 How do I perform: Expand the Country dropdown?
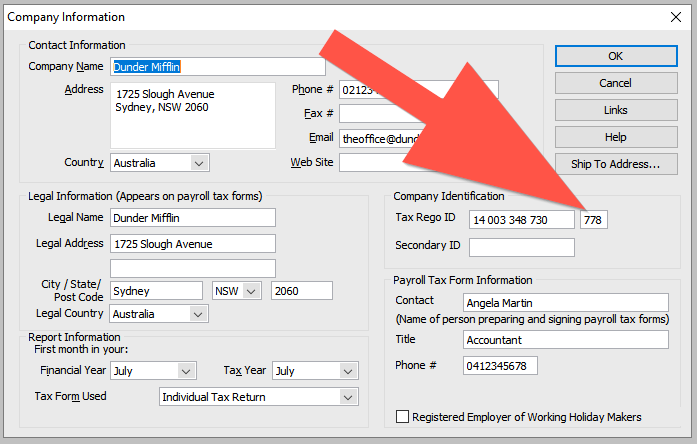199,163
